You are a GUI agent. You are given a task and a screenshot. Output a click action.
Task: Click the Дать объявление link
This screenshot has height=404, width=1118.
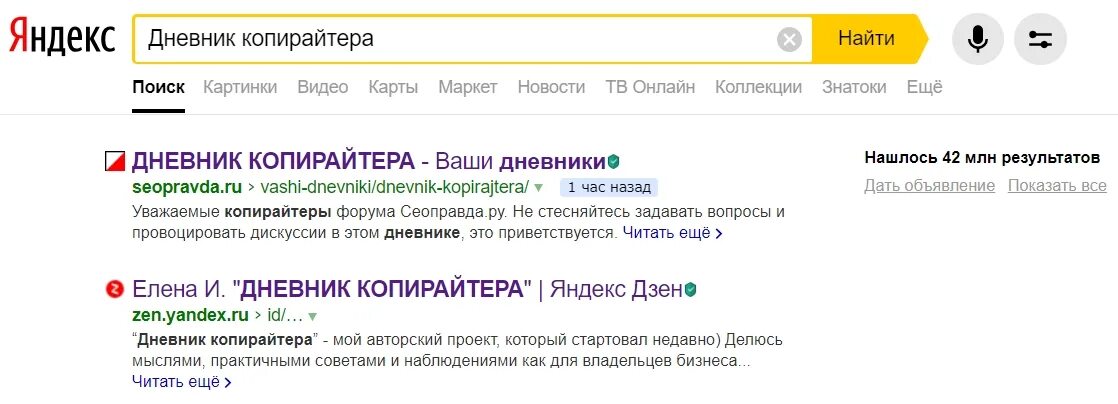(x=930, y=186)
